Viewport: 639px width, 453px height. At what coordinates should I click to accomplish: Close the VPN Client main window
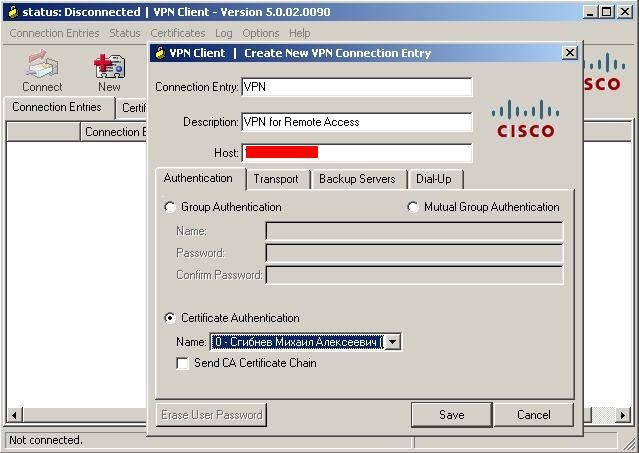(x=625, y=12)
